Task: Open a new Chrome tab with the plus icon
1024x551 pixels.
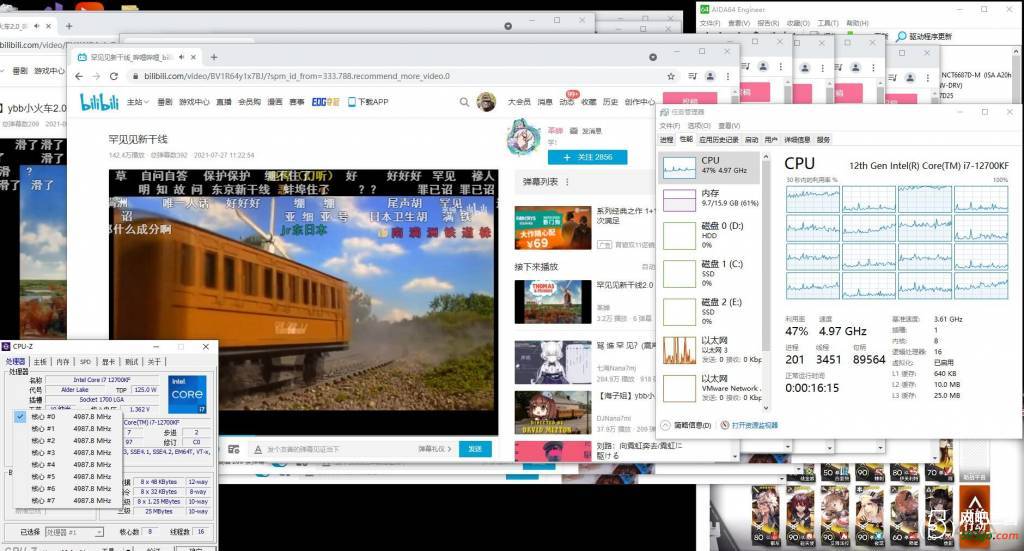Action: tap(214, 57)
